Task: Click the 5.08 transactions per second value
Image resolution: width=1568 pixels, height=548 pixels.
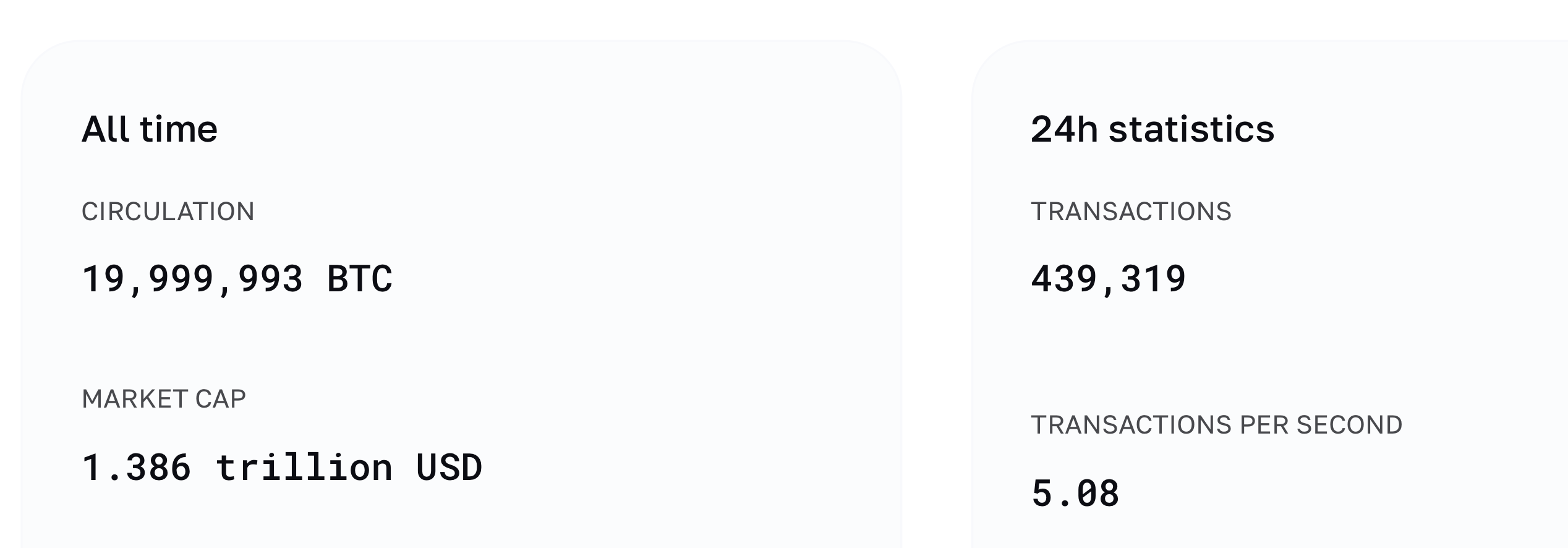Action: tap(1075, 494)
